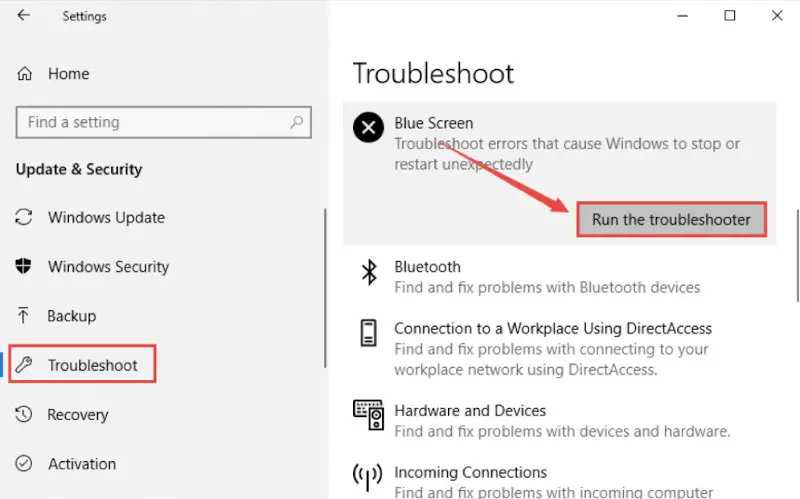The height and width of the screenshot is (499, 800).
Task: Click the Find a setting search box
Action: coord(164,122)
